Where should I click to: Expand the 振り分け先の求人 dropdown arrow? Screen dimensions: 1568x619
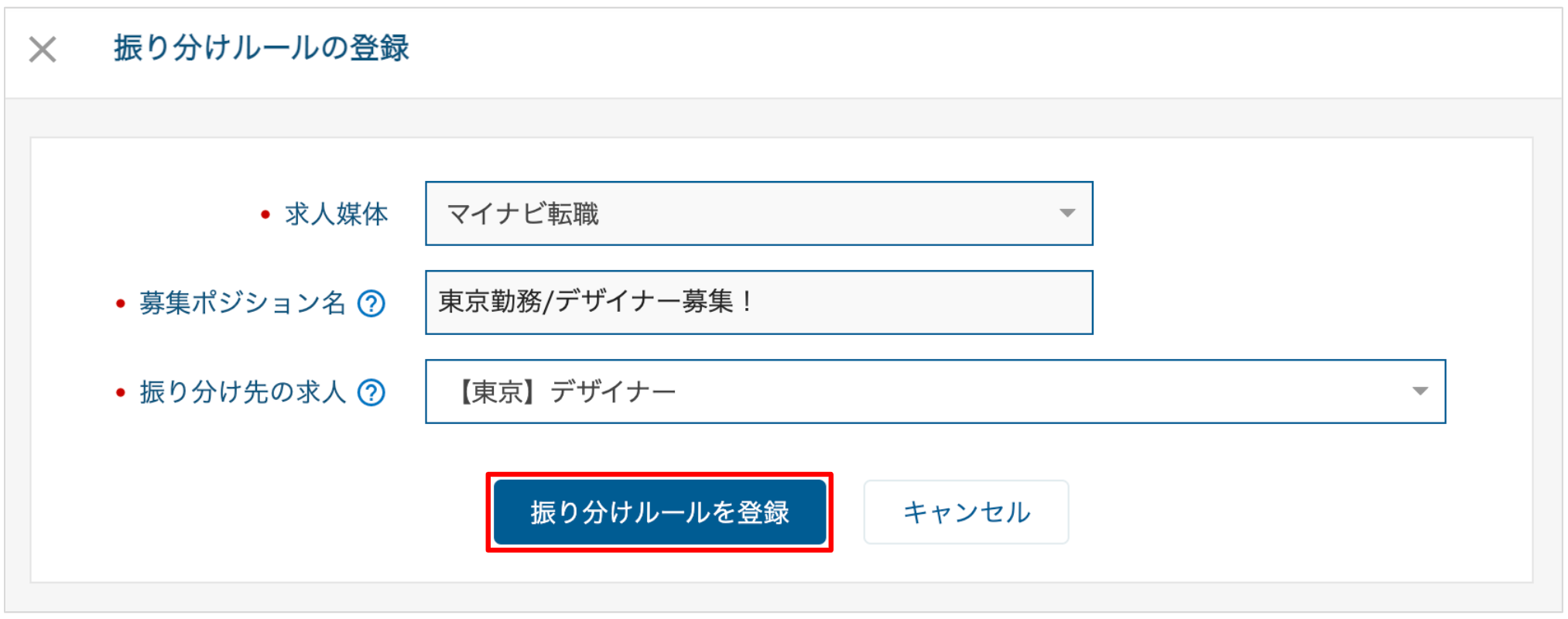pyautogui.click(x=1420, y=392)
